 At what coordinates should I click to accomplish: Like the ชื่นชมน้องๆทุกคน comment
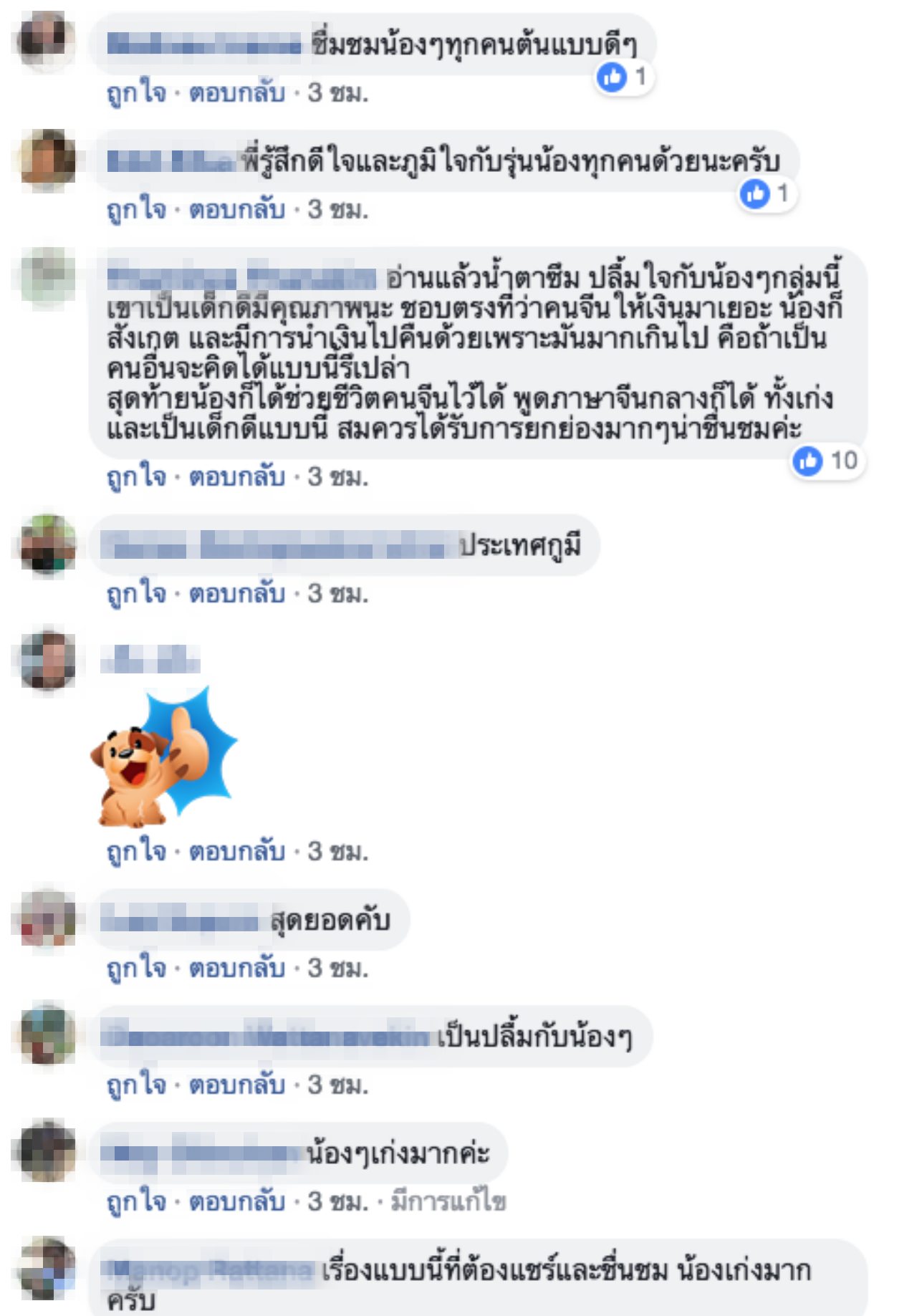pyautogui.click(x=136, y=93)
